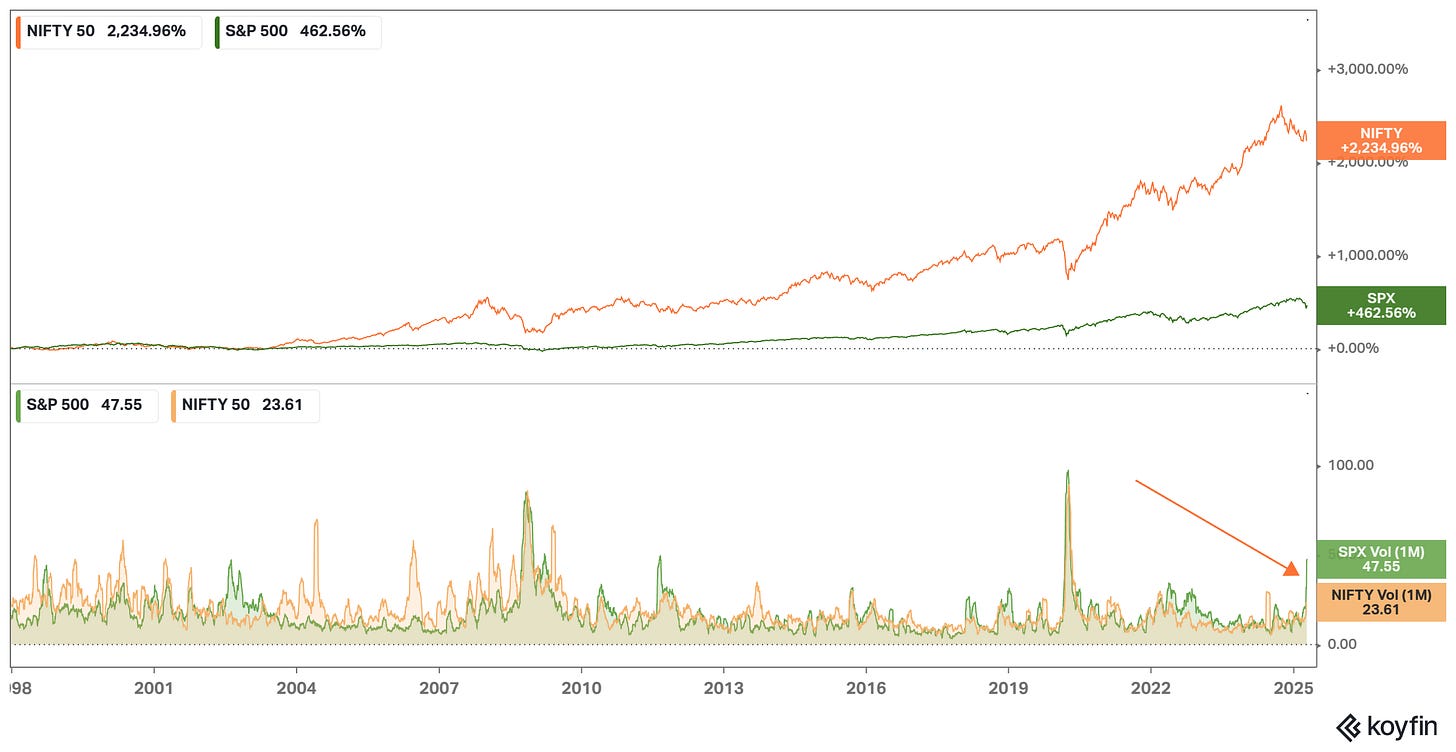Click the NIFTY Vol (1M) 23.61 tag

coord(1381,604)
